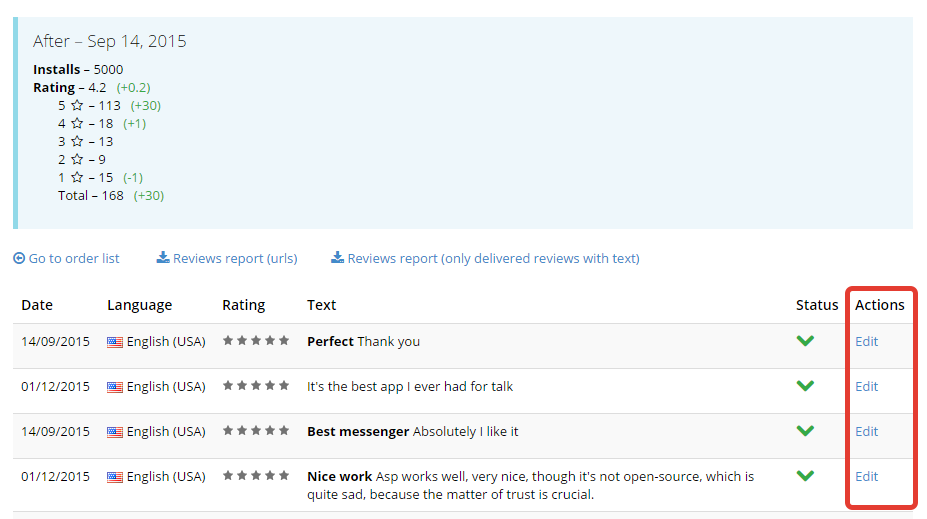Click the 4-star change value (+1)

pos(134,124)
